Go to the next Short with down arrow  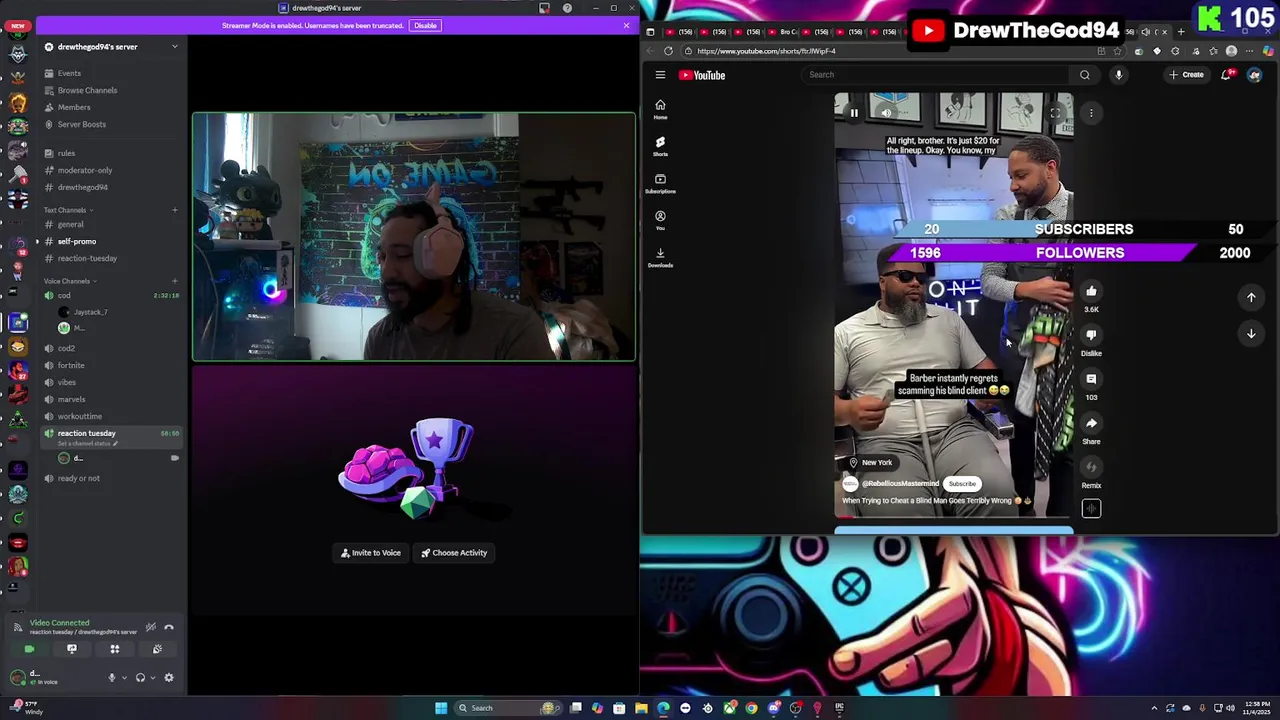coord(1251,334)
